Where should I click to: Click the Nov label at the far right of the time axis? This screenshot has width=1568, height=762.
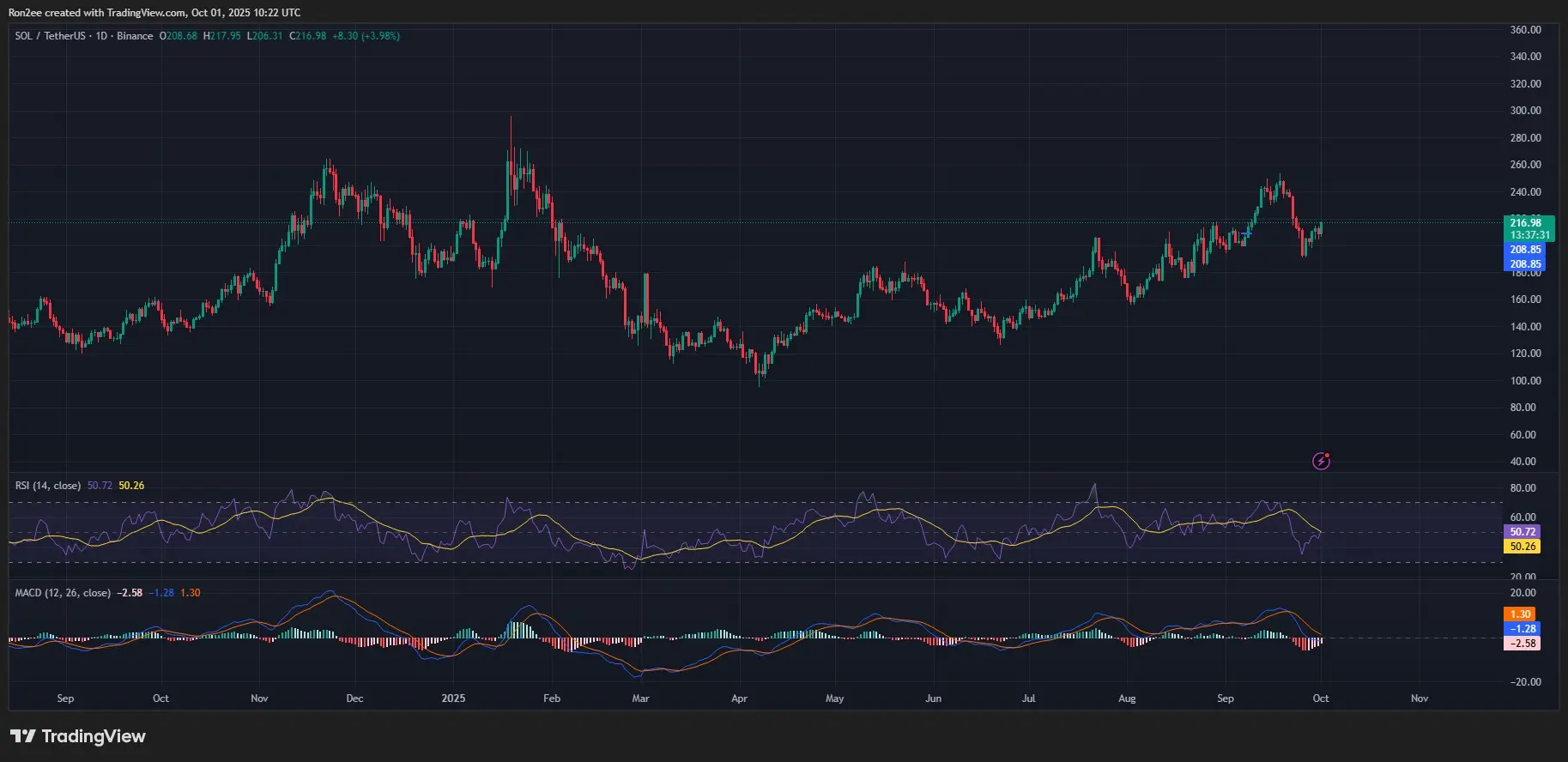pyautogui.click(x=1420, y=698)
